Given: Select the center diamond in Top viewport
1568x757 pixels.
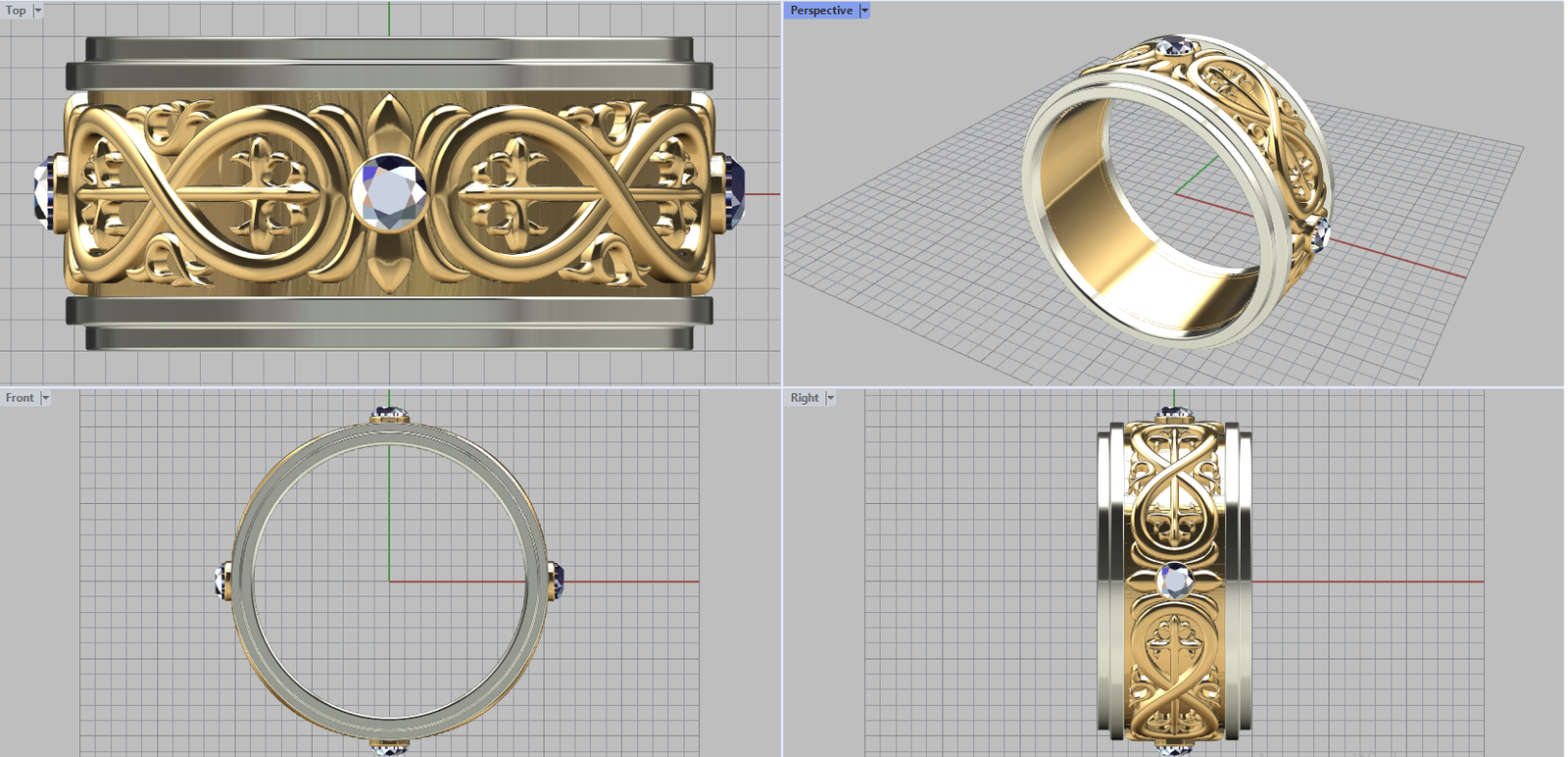Looking at the screenshot, I should 390,192.
